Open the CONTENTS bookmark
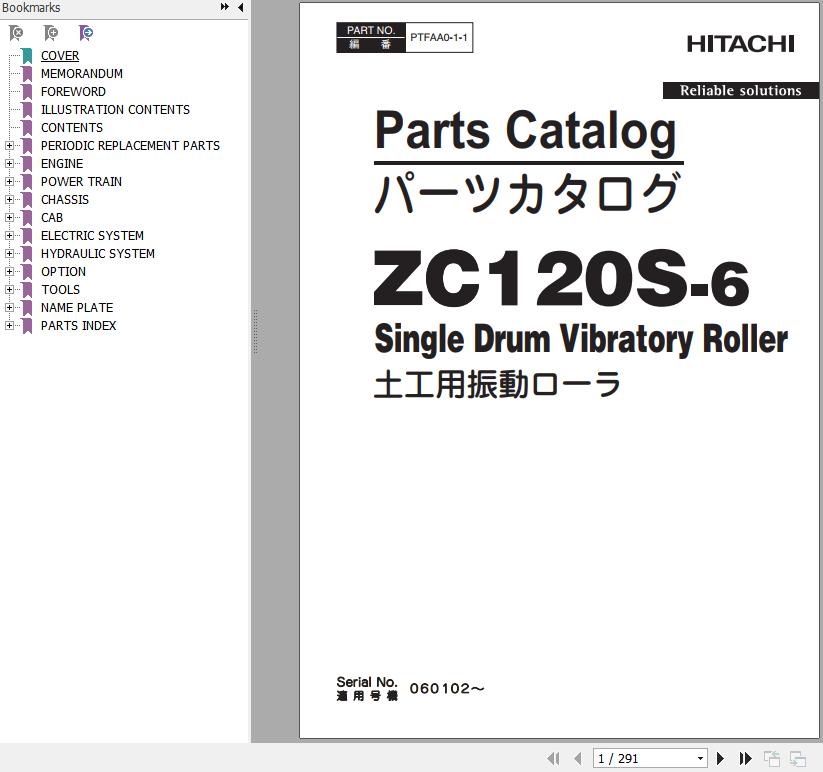The width and height of the screenshot is (823, 772). tap(72, 128)
